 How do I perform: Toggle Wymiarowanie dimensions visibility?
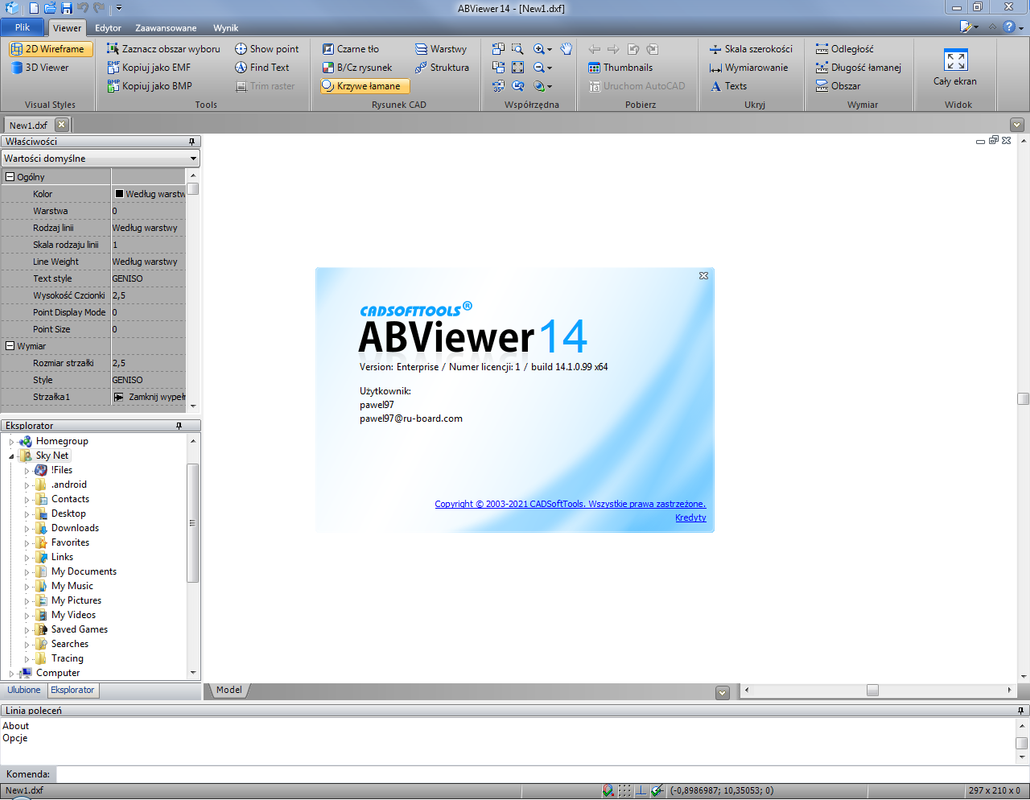tap(748, 67)
